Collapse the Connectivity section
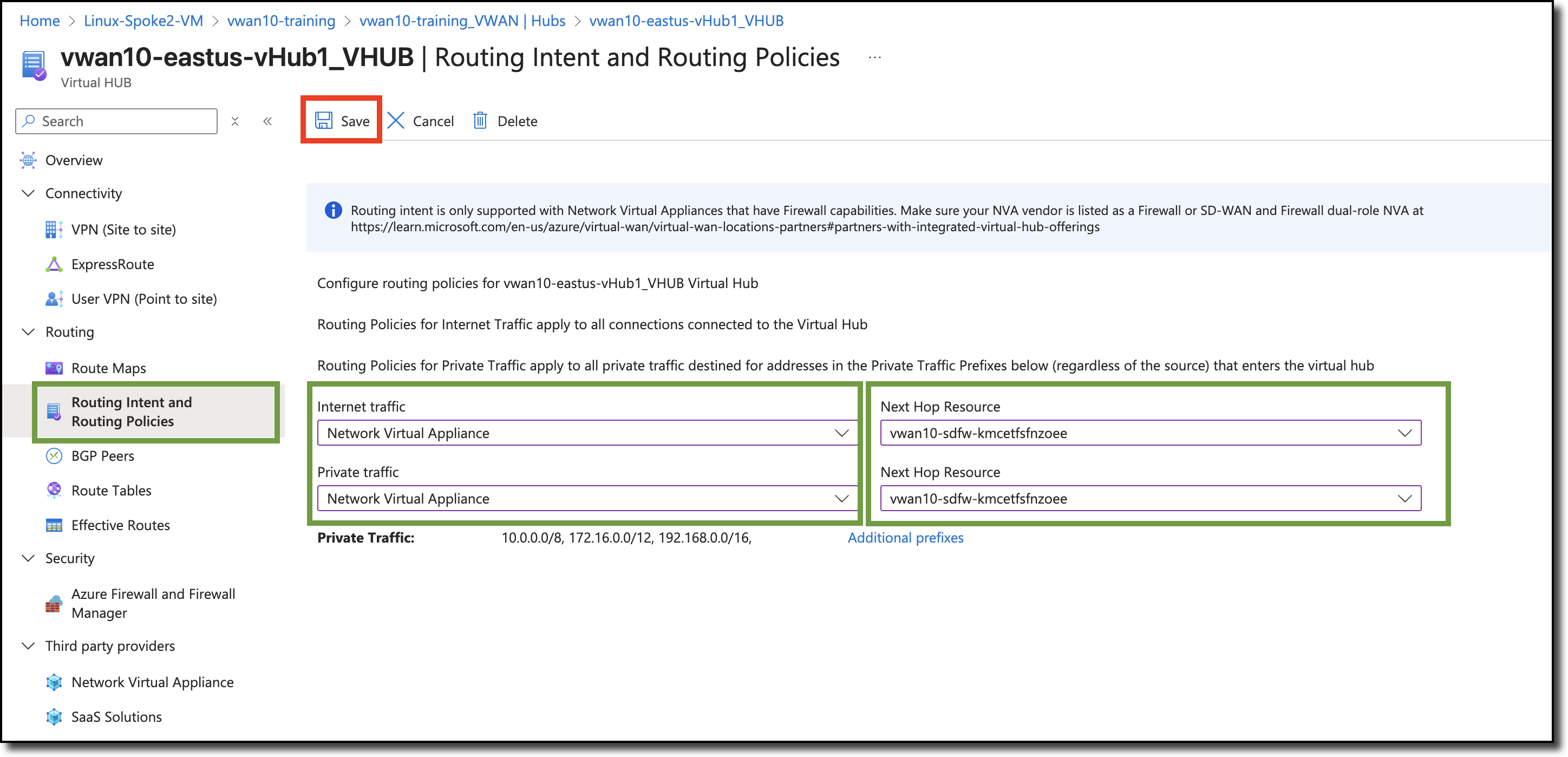Image resolution: width=1568 pixels, height=757 pixels. [x=28, y=193]
